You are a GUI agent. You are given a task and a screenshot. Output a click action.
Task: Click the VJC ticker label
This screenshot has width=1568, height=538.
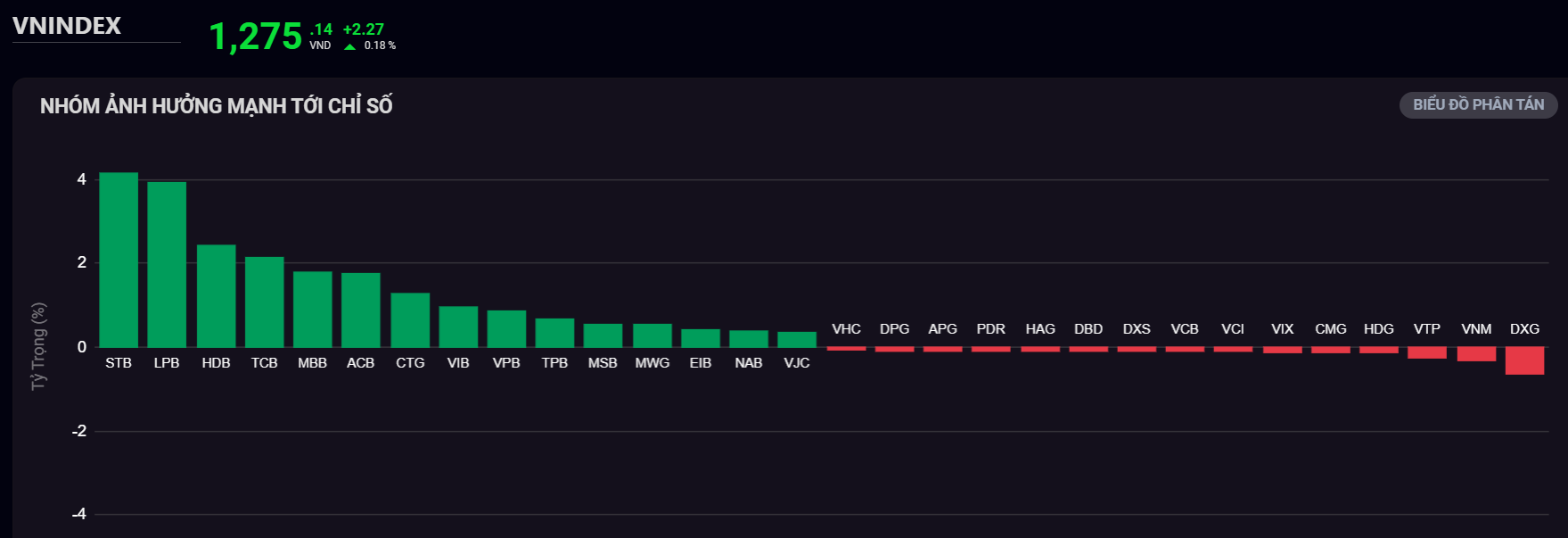tap(797, 363)
